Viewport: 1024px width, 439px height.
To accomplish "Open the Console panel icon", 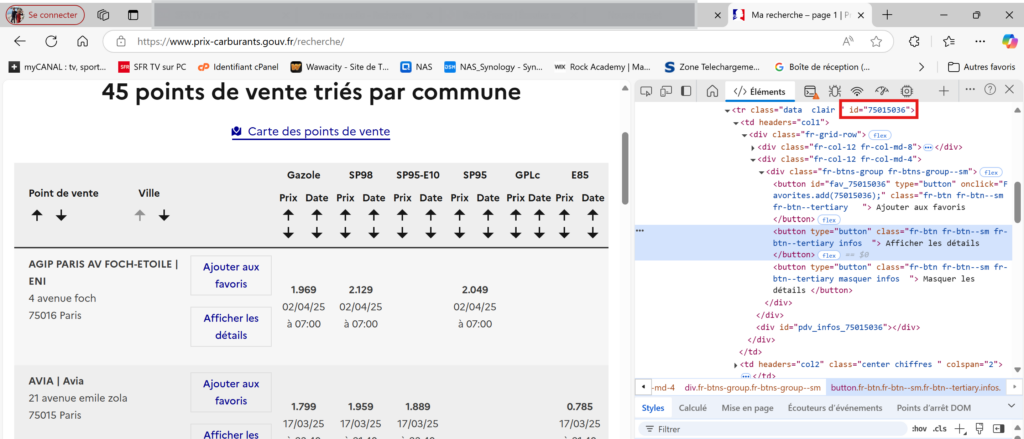I will (x=809, y=90).
